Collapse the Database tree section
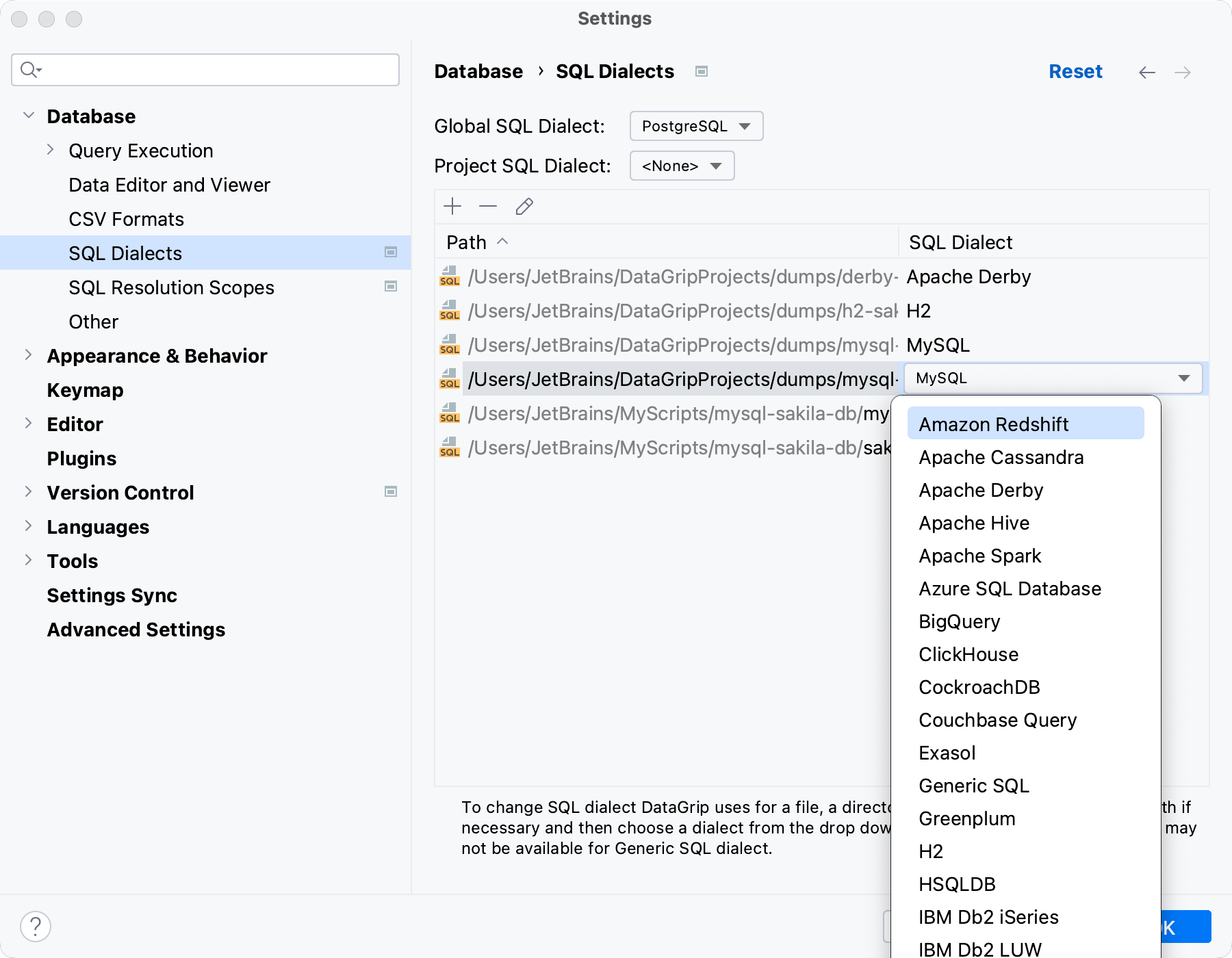1232x958 pixels. (x=29, y=116)
